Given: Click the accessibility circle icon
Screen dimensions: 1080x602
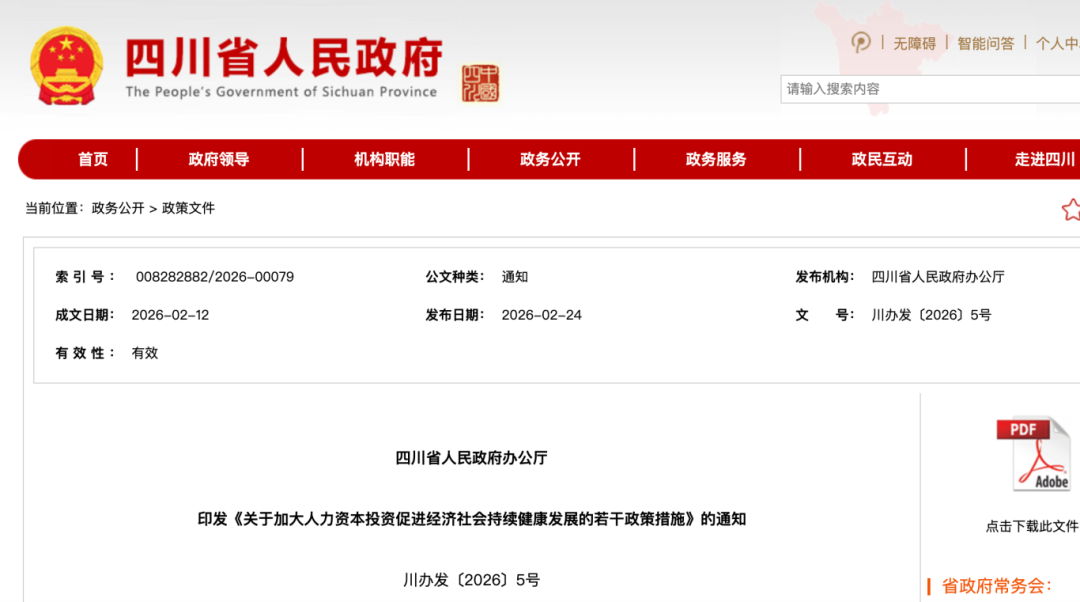Looking at the screenshot, I should (860, 43).
